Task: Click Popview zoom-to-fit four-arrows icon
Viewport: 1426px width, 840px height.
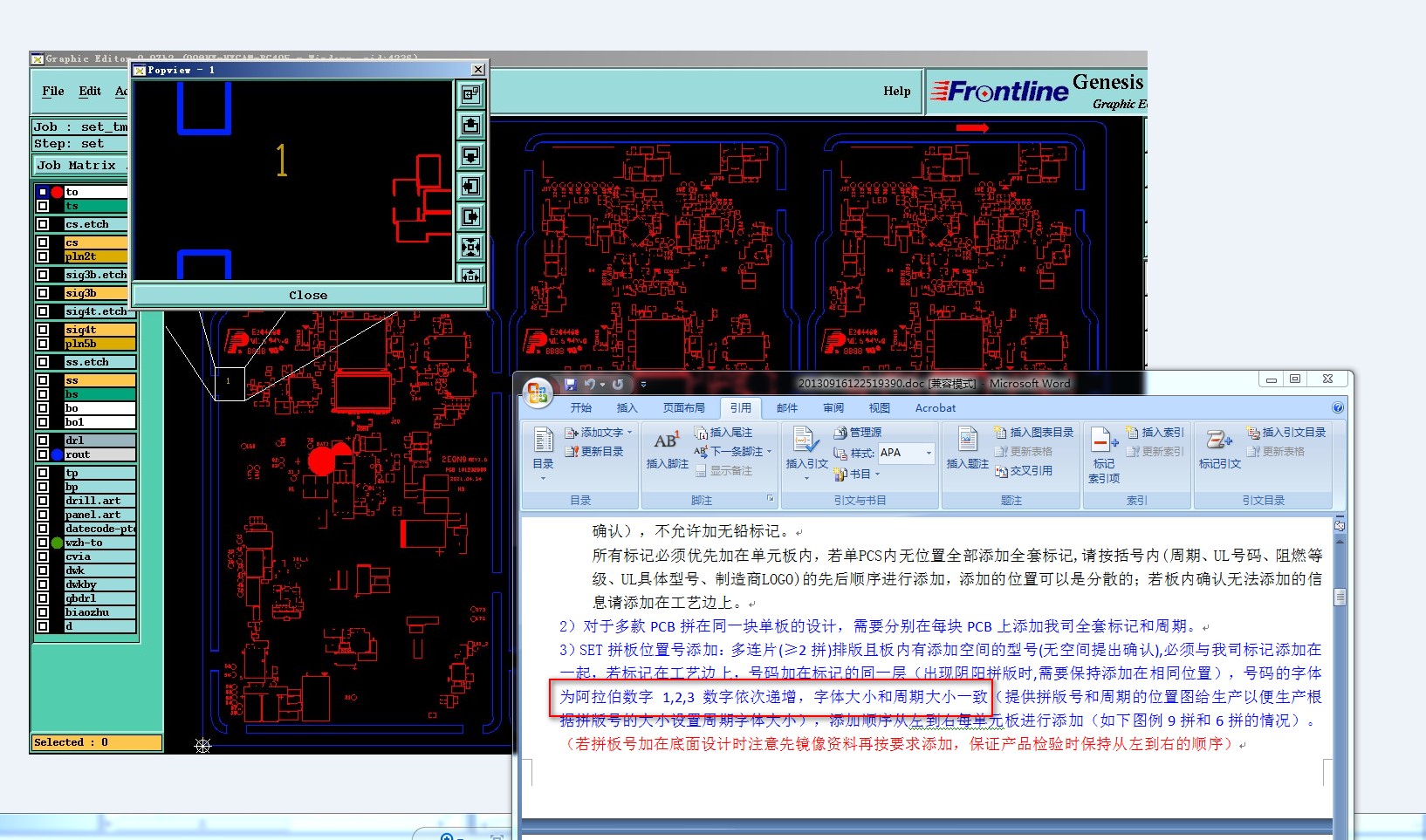Action: 470,247
